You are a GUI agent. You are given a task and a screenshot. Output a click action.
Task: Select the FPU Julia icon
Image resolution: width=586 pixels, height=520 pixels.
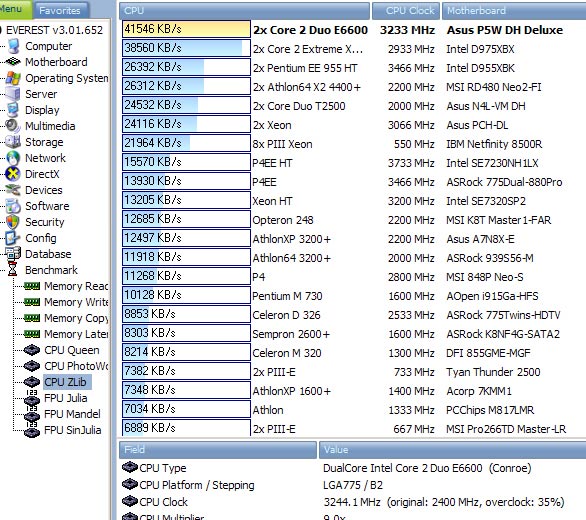(x=32, y=398)
